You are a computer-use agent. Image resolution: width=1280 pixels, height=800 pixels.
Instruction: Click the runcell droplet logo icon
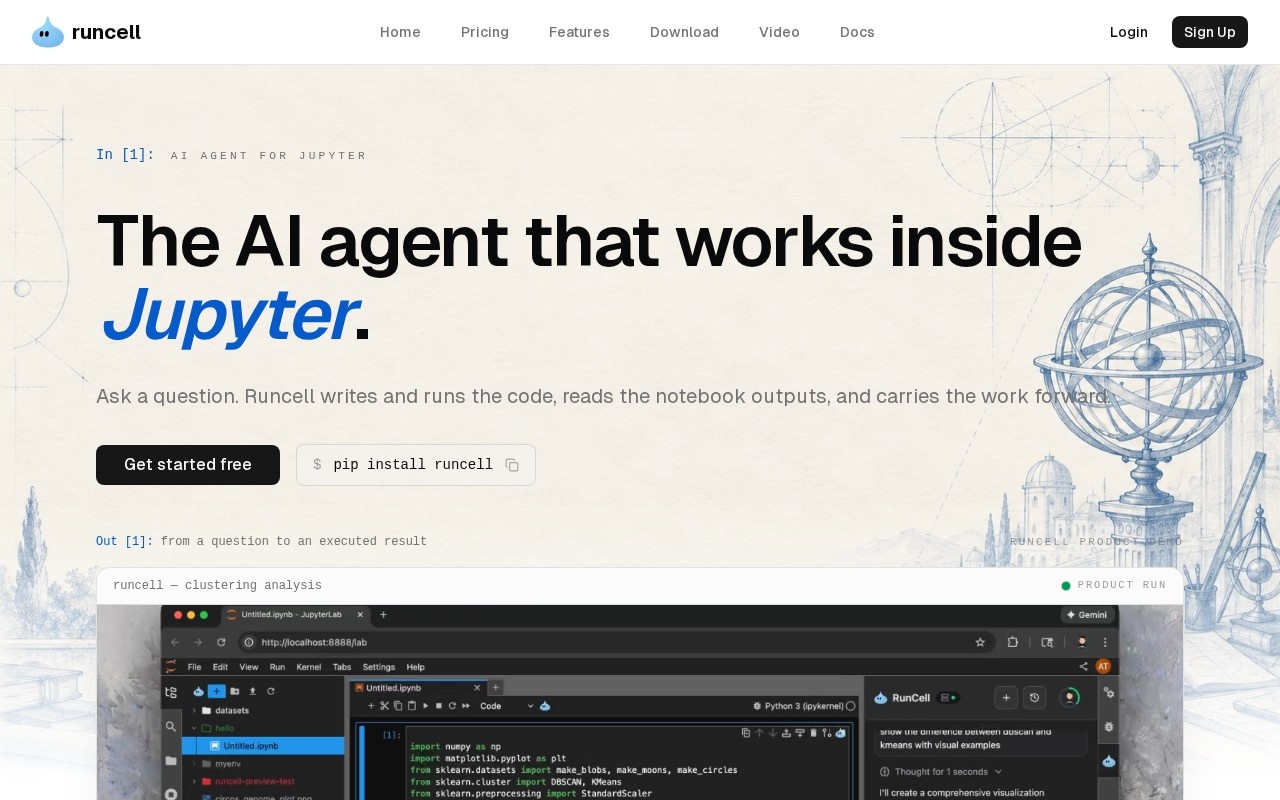[x=48, y=32]
